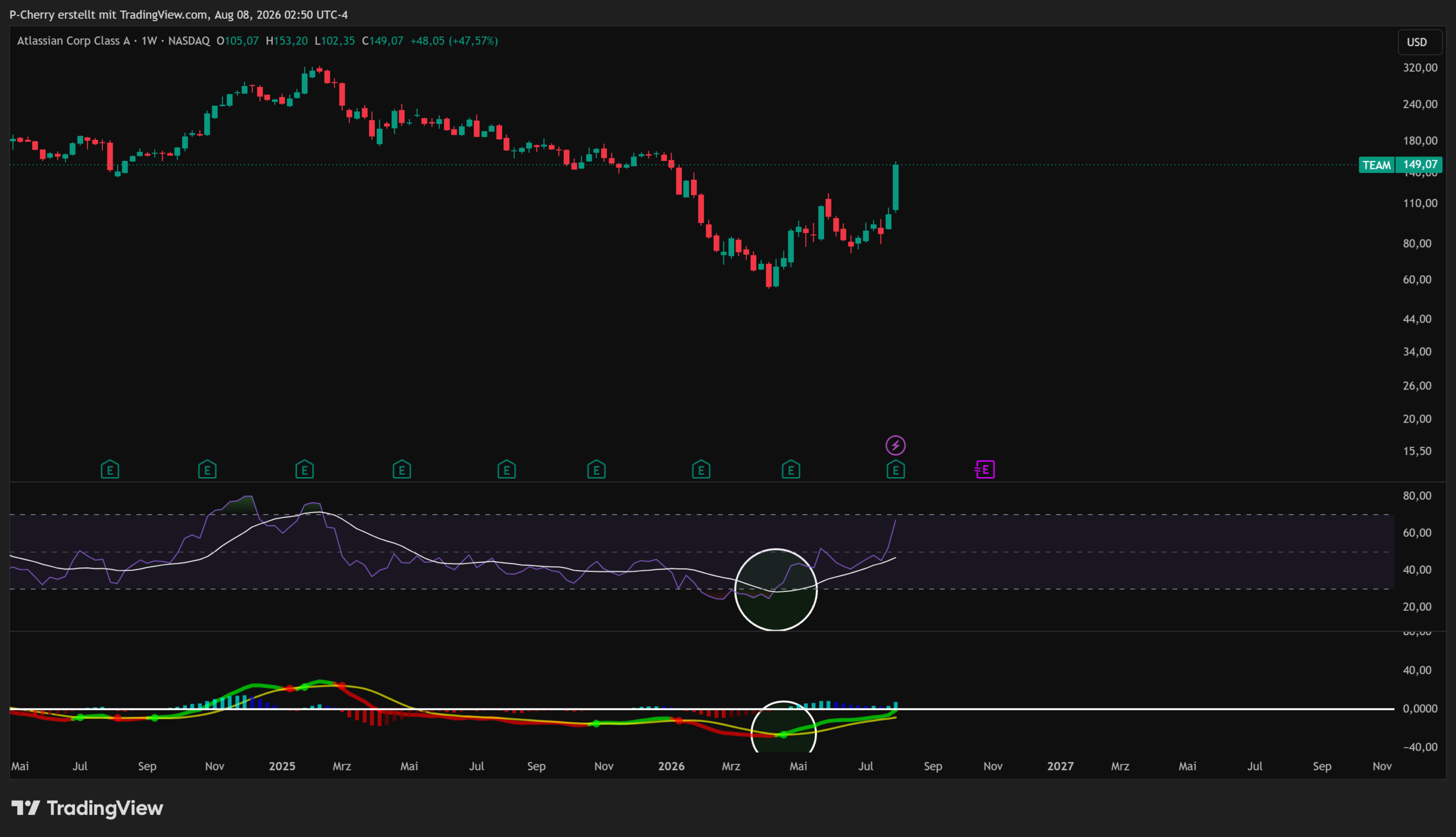Click the change value +48,05 (+47,57%)
The height and width of the screenshot is (837, 1456).
coord(454,41)
